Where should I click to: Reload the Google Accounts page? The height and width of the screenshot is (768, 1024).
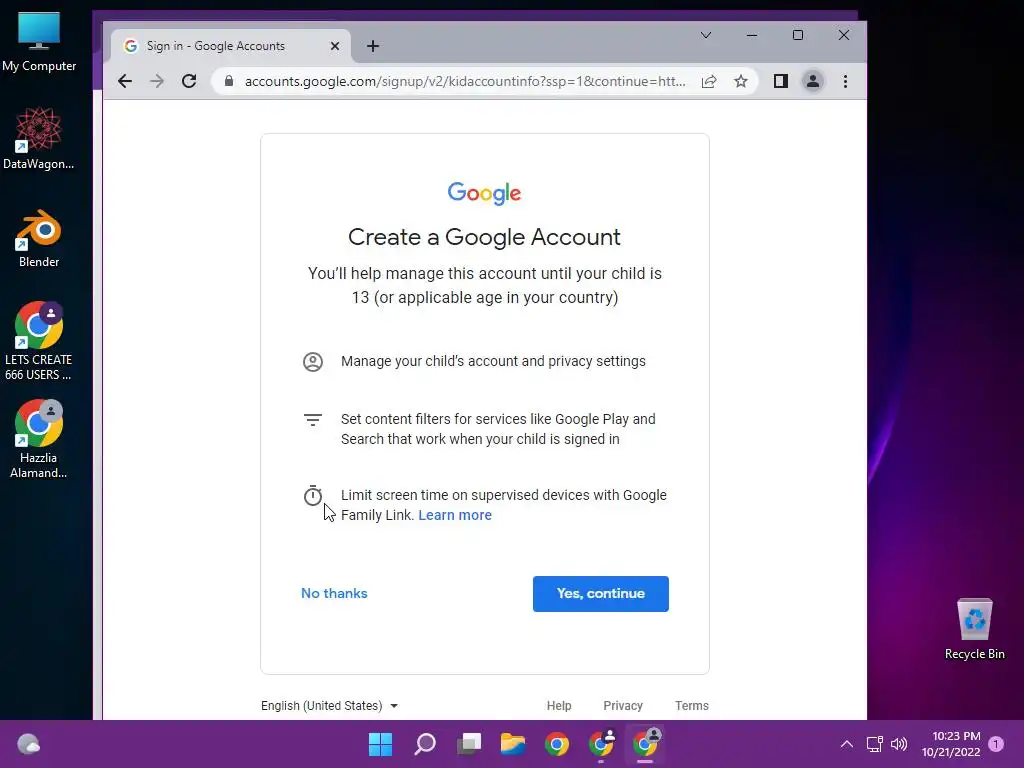coord(189,81)
